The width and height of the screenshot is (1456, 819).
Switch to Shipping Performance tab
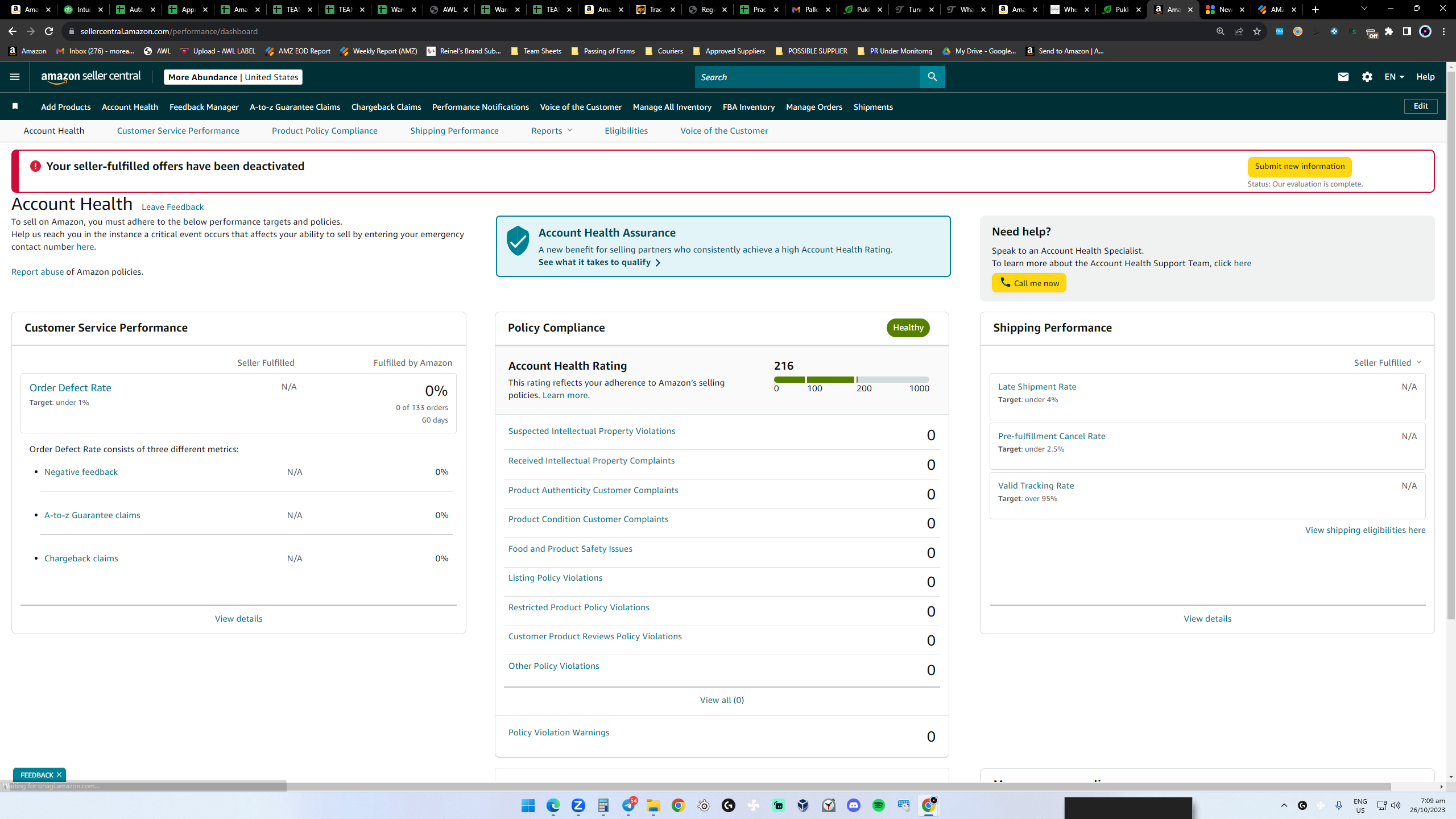pos(454,131)
